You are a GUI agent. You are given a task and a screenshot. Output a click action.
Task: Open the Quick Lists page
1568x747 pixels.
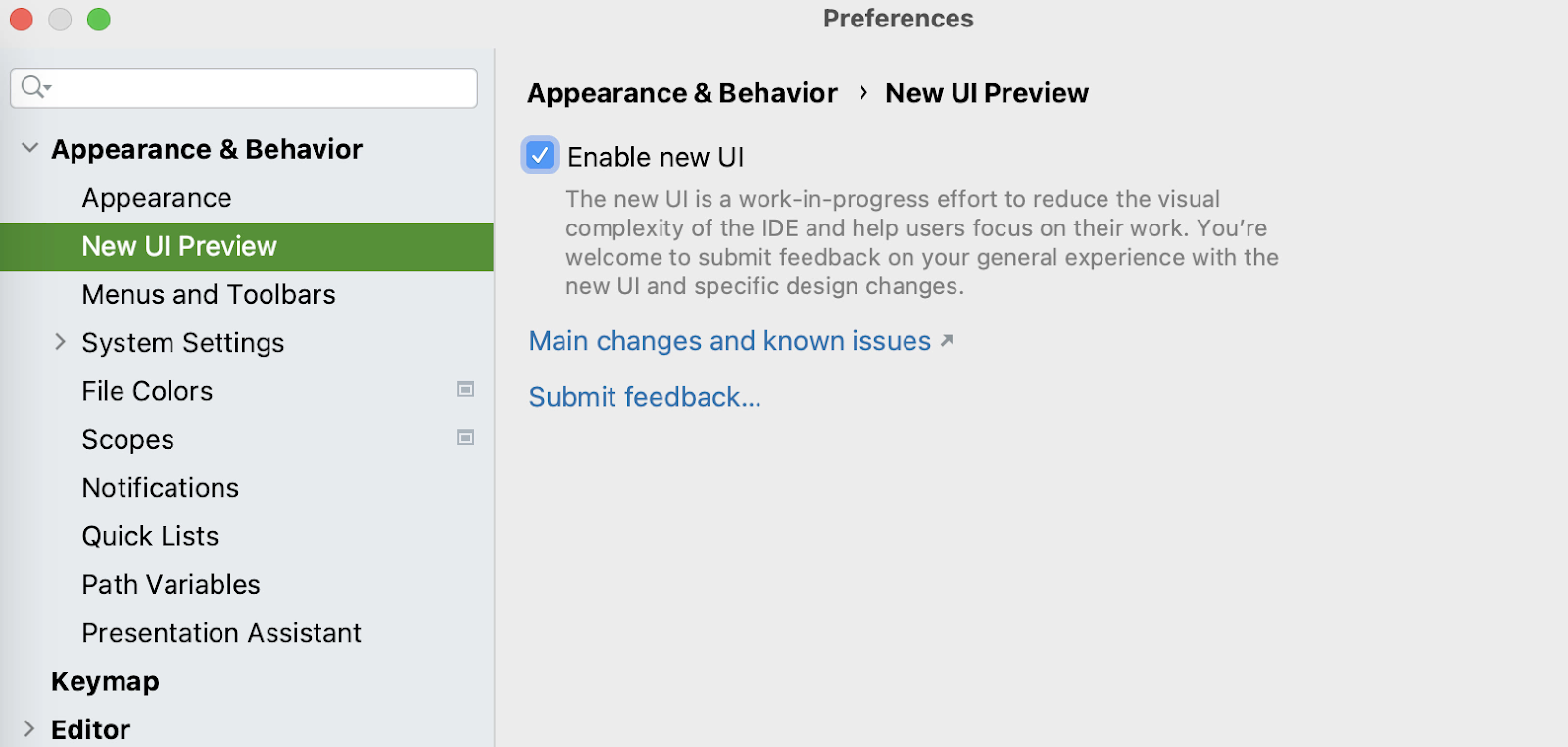point(150,536)
